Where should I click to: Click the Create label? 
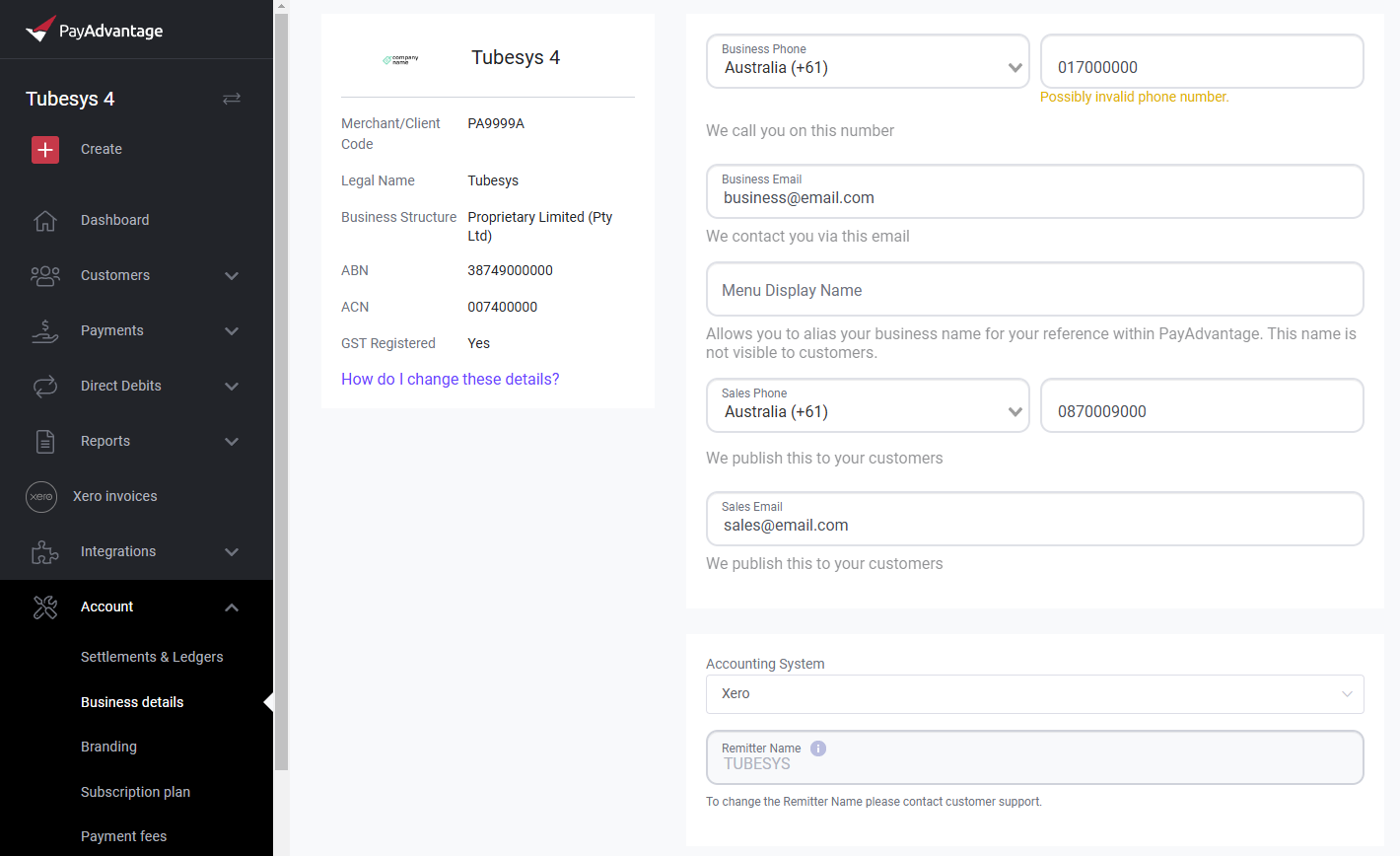pyautogui.click(x=102, y=149)
